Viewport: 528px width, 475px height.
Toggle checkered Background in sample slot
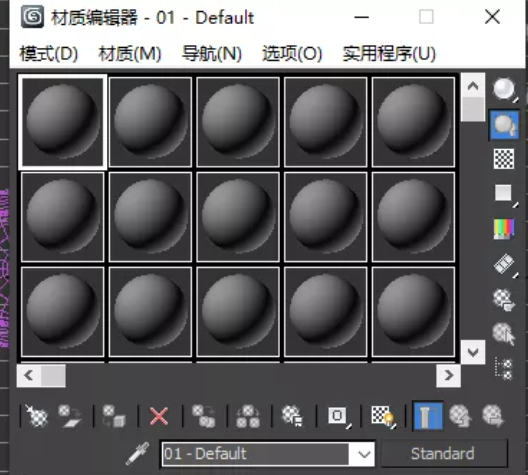pyautogui.click(x=504, y=159)
